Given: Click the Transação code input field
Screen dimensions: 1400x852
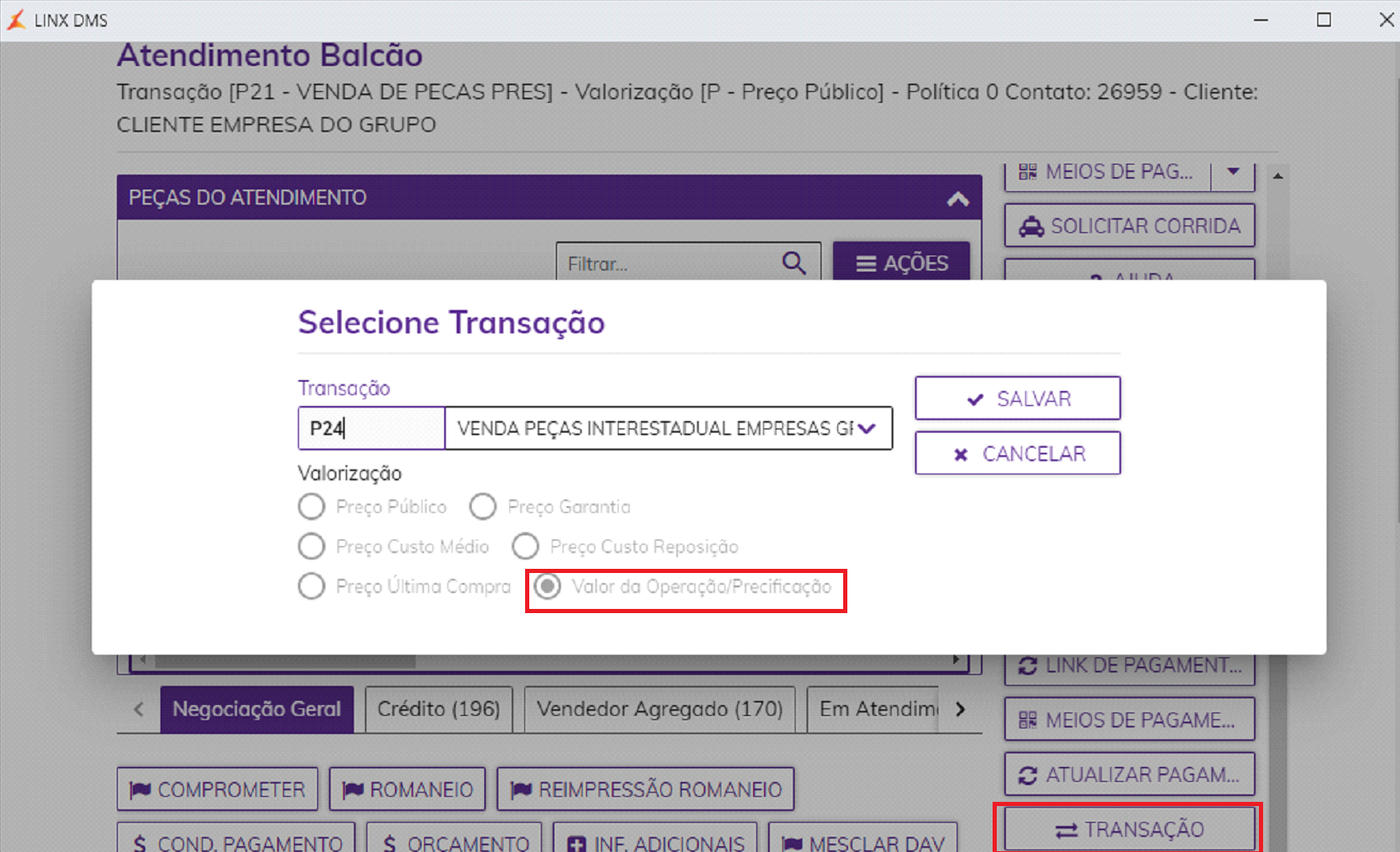Looking at the screenshot, I should (x=371, y=429).
